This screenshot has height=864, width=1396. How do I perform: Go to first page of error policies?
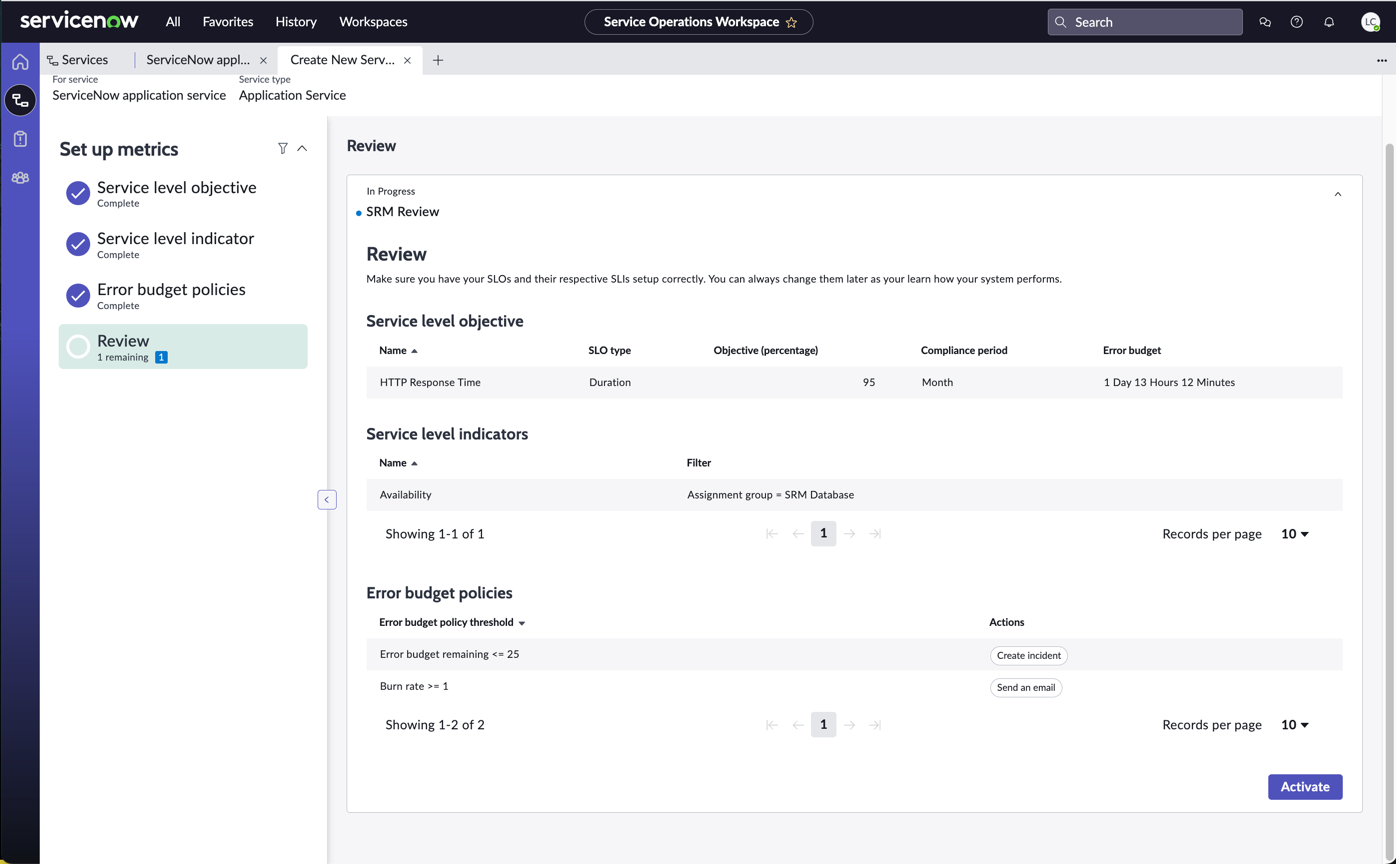pyautogui.click(x=772, y=725)
